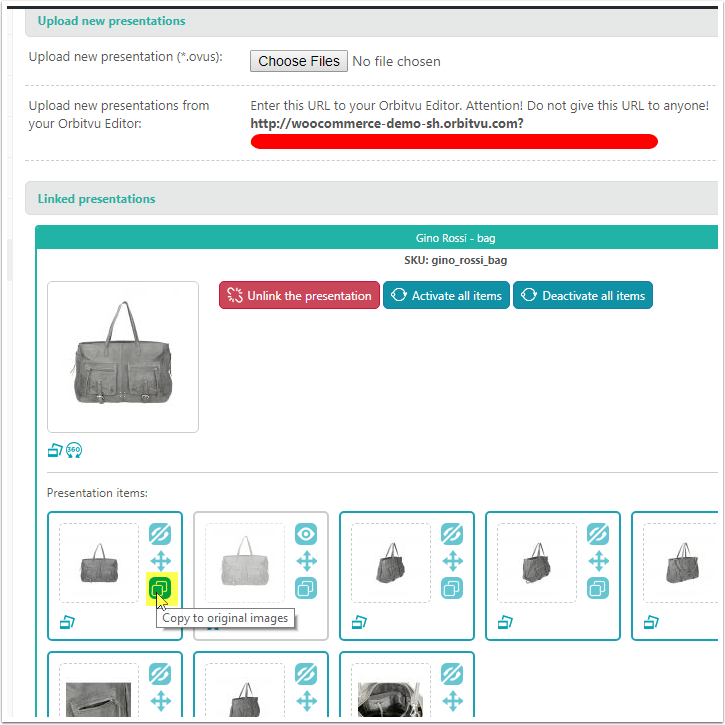The height and width of the screenshot is (725, 725).
Task: Click image-type icon under fifth presentation item
Action: [651, 622]
